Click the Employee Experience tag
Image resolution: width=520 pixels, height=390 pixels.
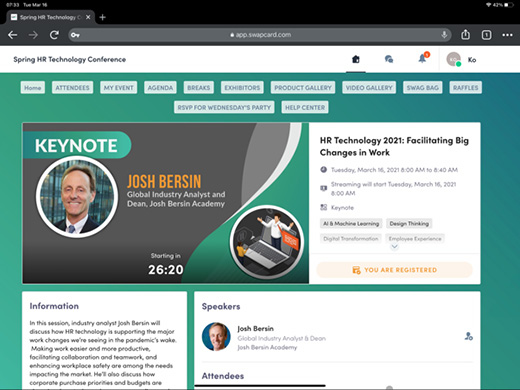pos(415,239)
